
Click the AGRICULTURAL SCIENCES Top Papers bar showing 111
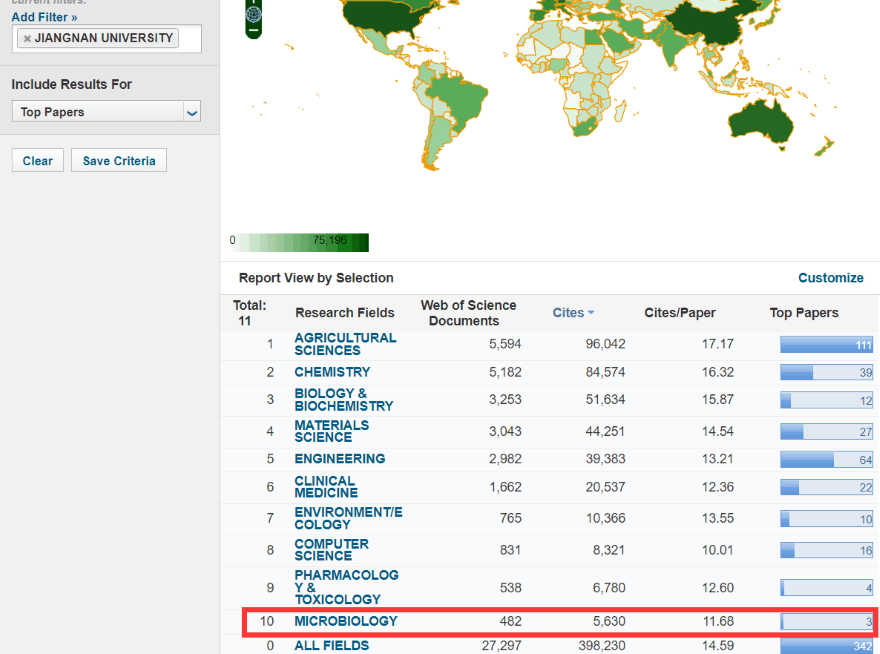pyautogui.click(x=825, y=344)
